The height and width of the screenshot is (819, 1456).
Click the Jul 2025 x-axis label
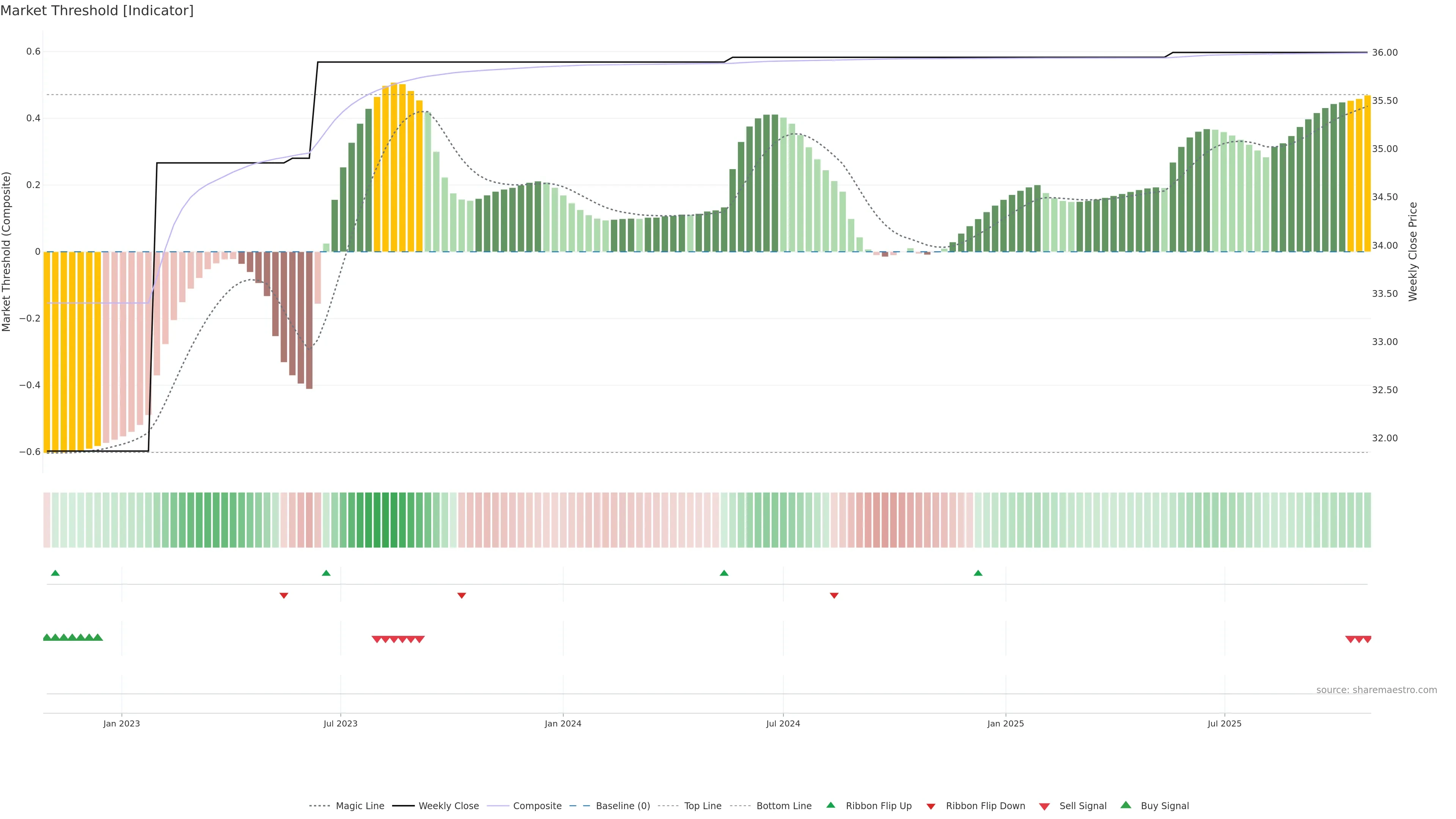pyautogui.click(x=1224, y=723)
